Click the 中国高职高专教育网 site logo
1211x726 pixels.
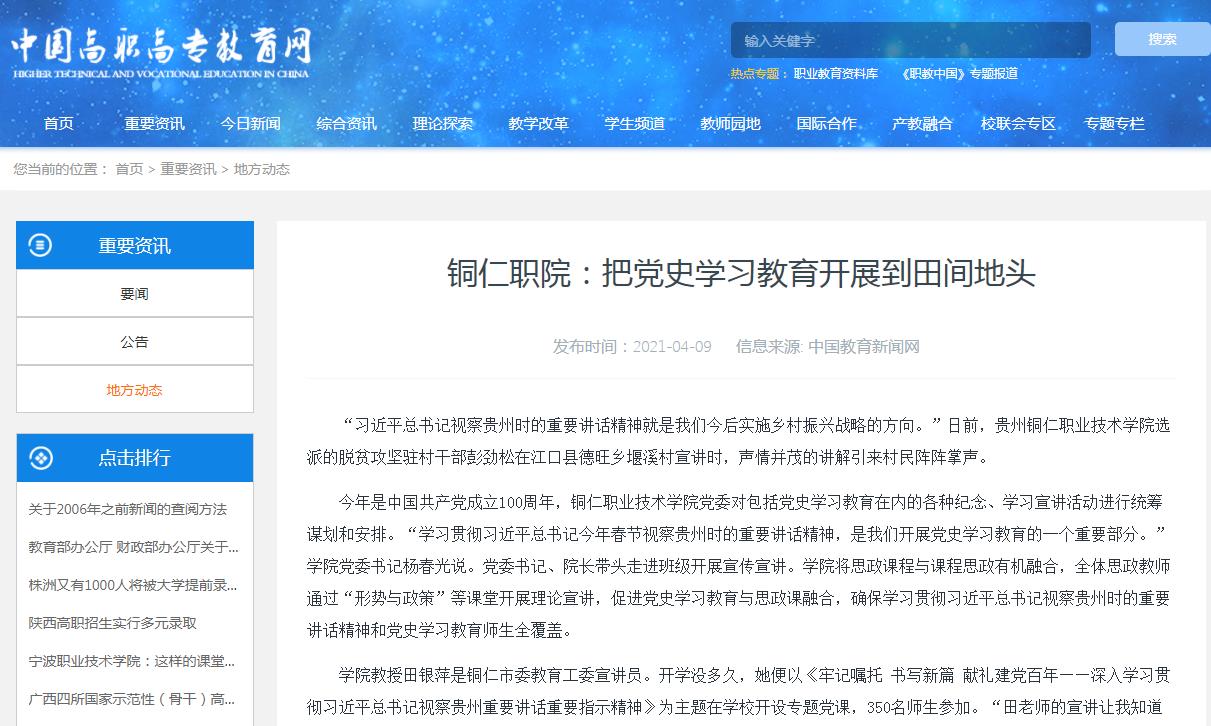pos(161,53)
